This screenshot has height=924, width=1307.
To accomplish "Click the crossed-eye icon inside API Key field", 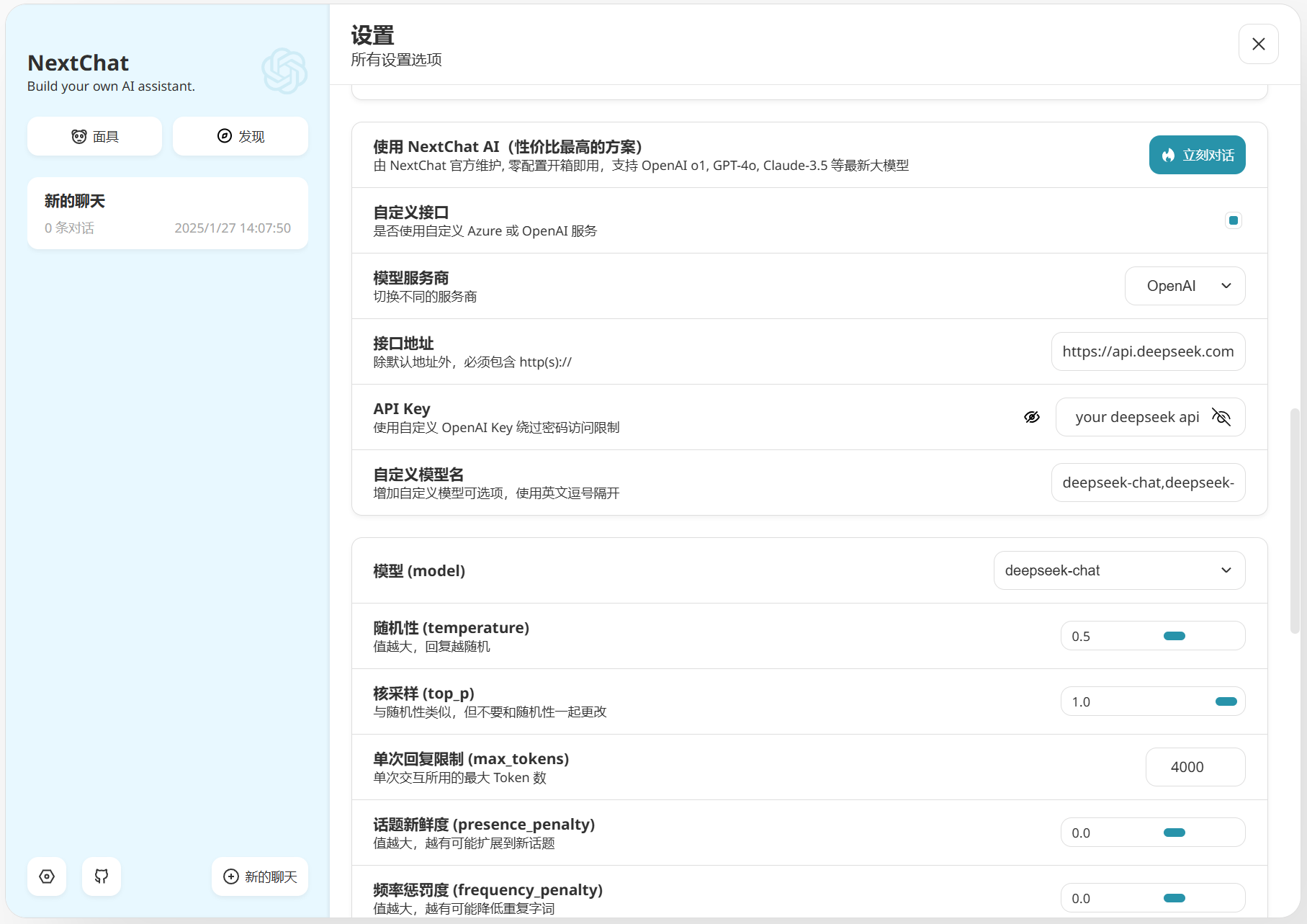I will (x=1222, y=417).
